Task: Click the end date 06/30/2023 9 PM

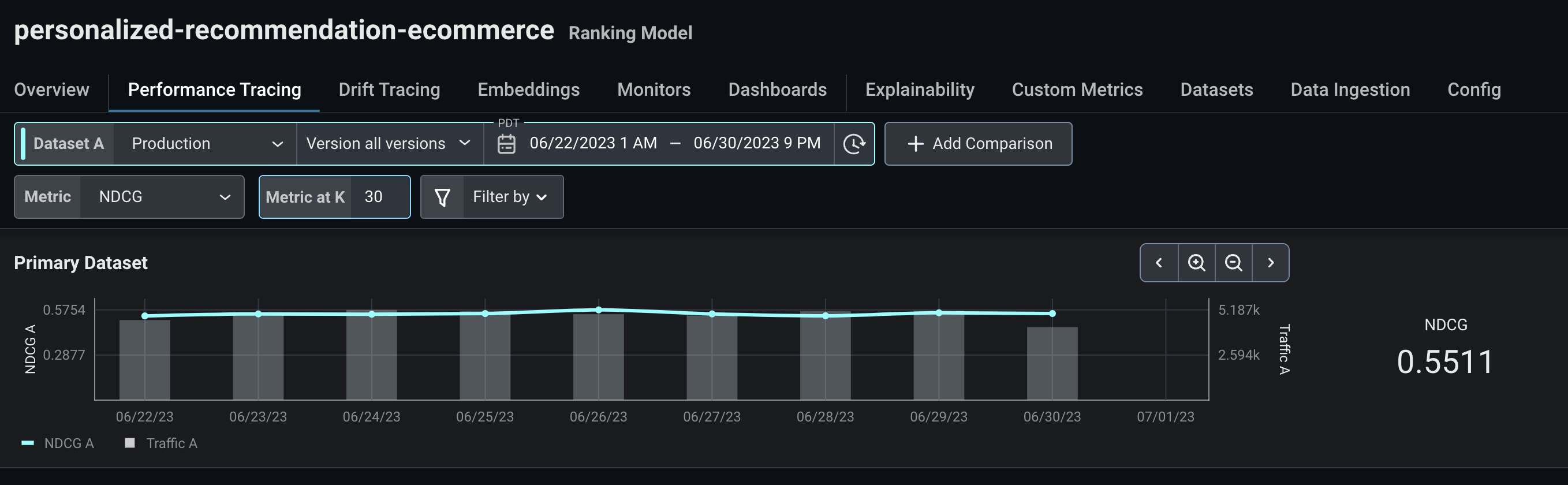Action: tap(757, 143)
